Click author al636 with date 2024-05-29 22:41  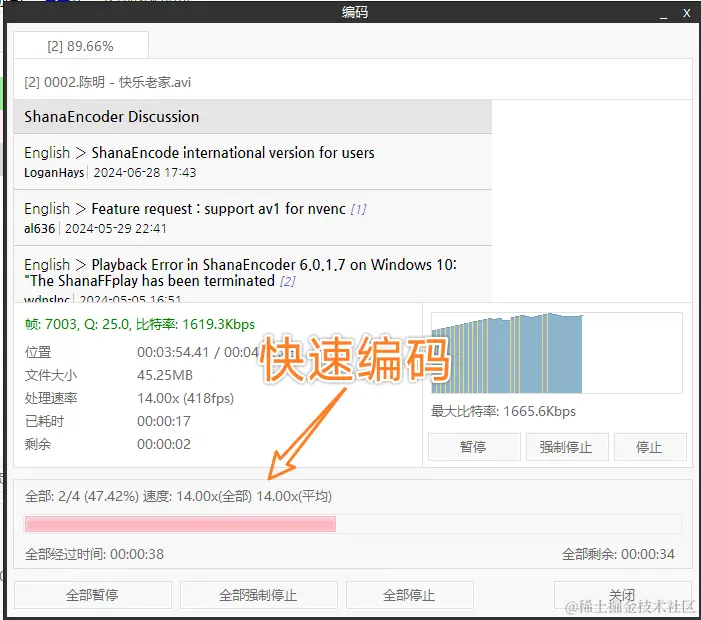tap(95, 228)
